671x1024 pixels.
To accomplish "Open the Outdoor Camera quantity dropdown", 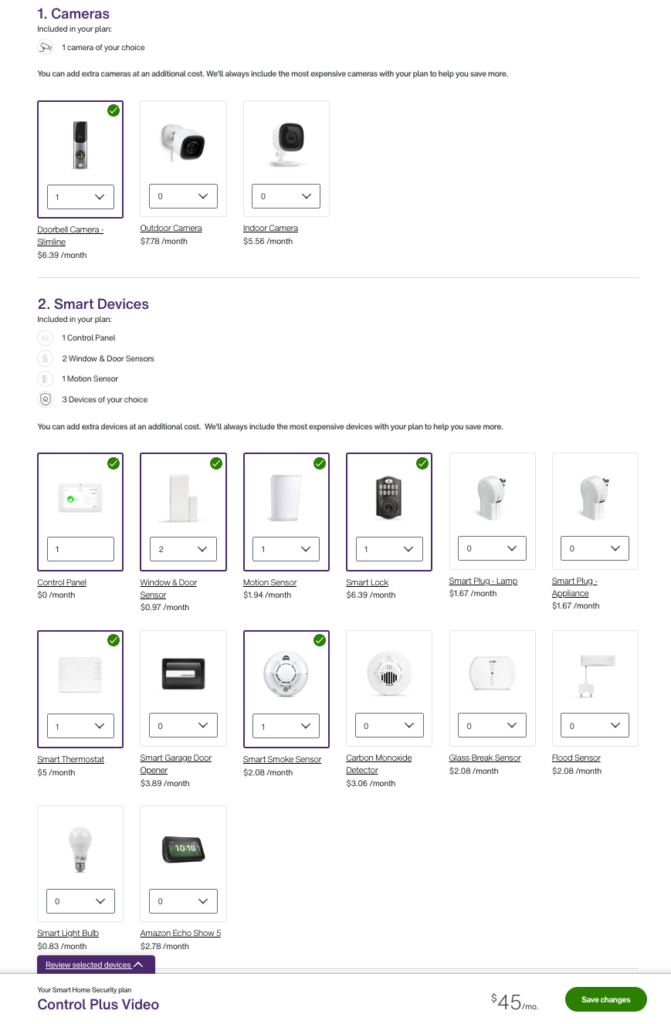I will [x=183, y=196].
